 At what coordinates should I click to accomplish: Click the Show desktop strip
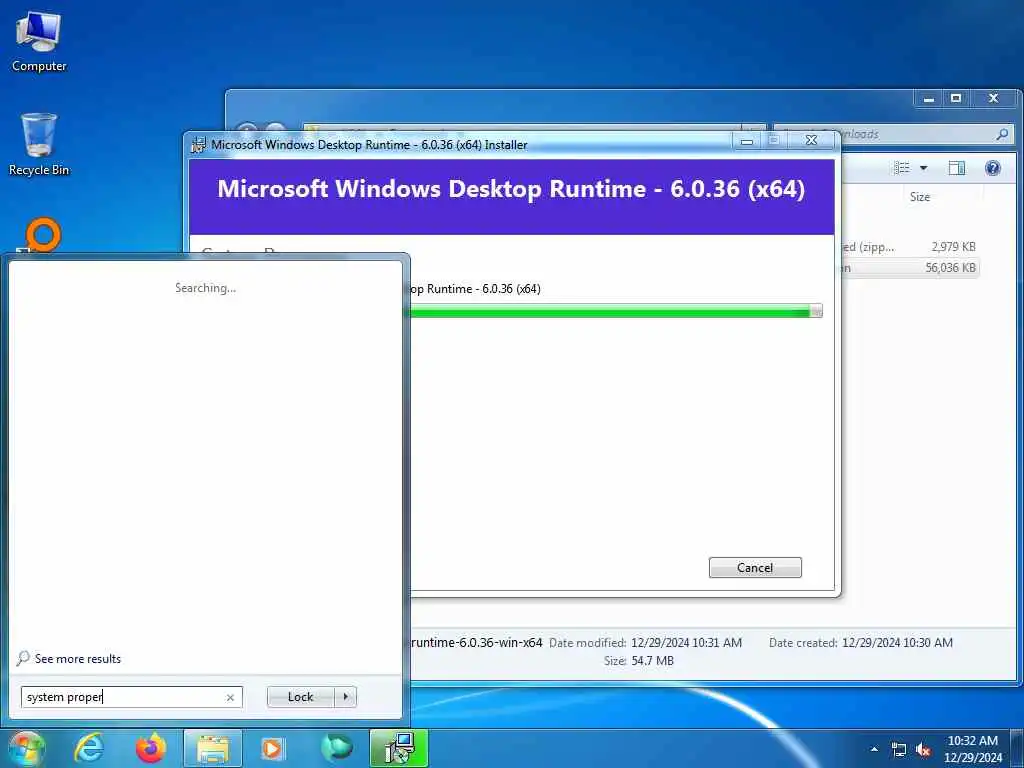tap(1017, 748)
